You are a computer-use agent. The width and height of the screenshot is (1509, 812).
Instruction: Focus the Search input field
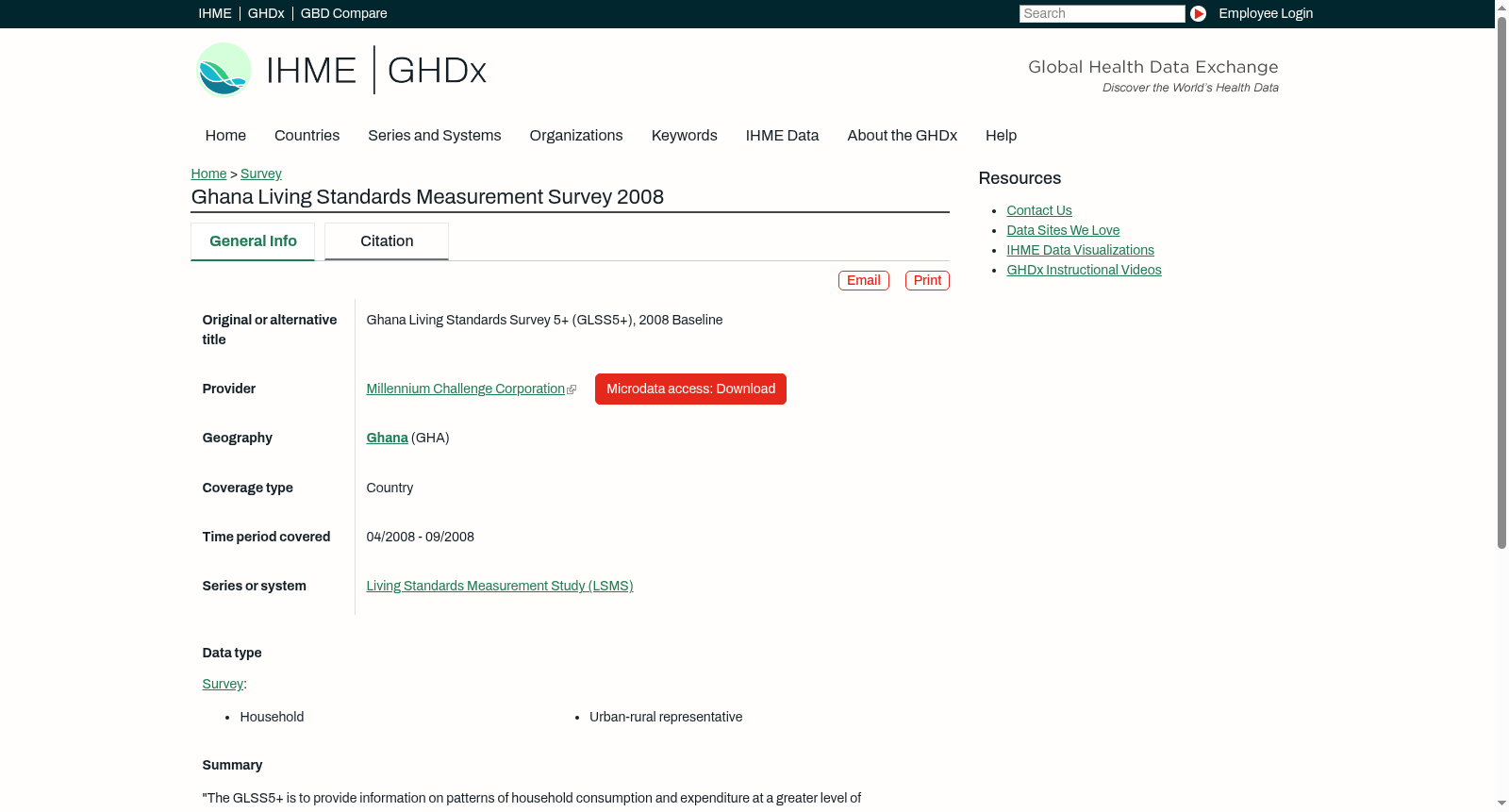(x=1102, y=13)
